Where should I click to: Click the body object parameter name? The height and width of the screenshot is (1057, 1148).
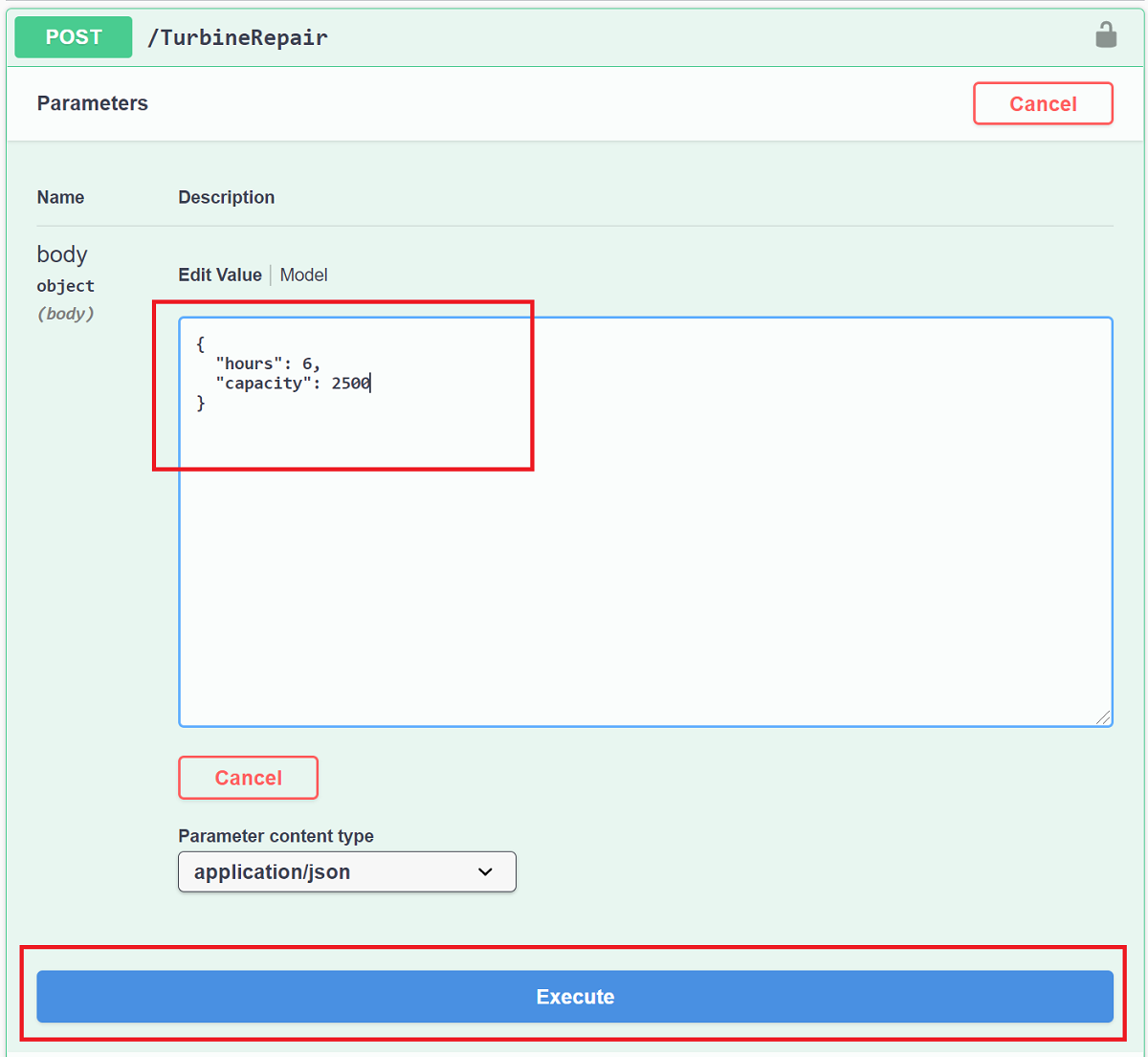(61, 254)
